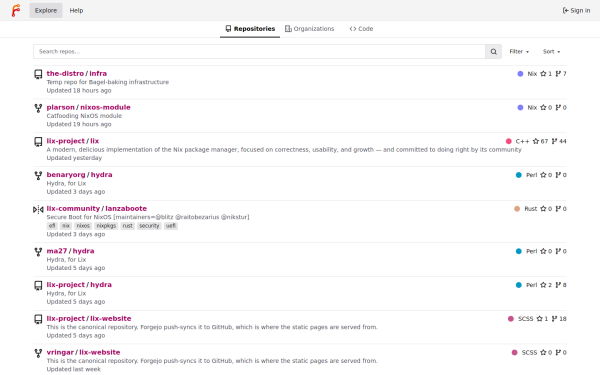Screen dimensions: 600x375
Task: Click the Perl language dot for benaryorg / hydra
Action: 518,175
